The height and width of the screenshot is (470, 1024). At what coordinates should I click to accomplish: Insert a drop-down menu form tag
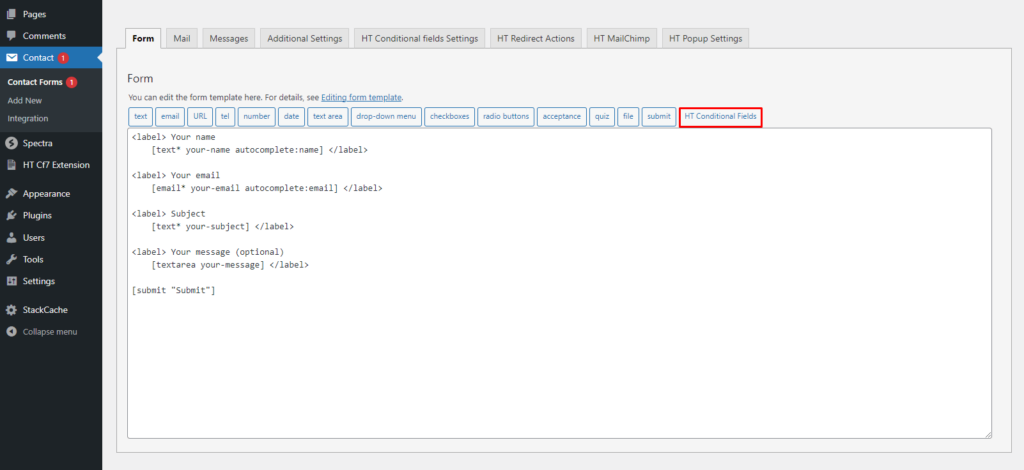coord(385,116)
